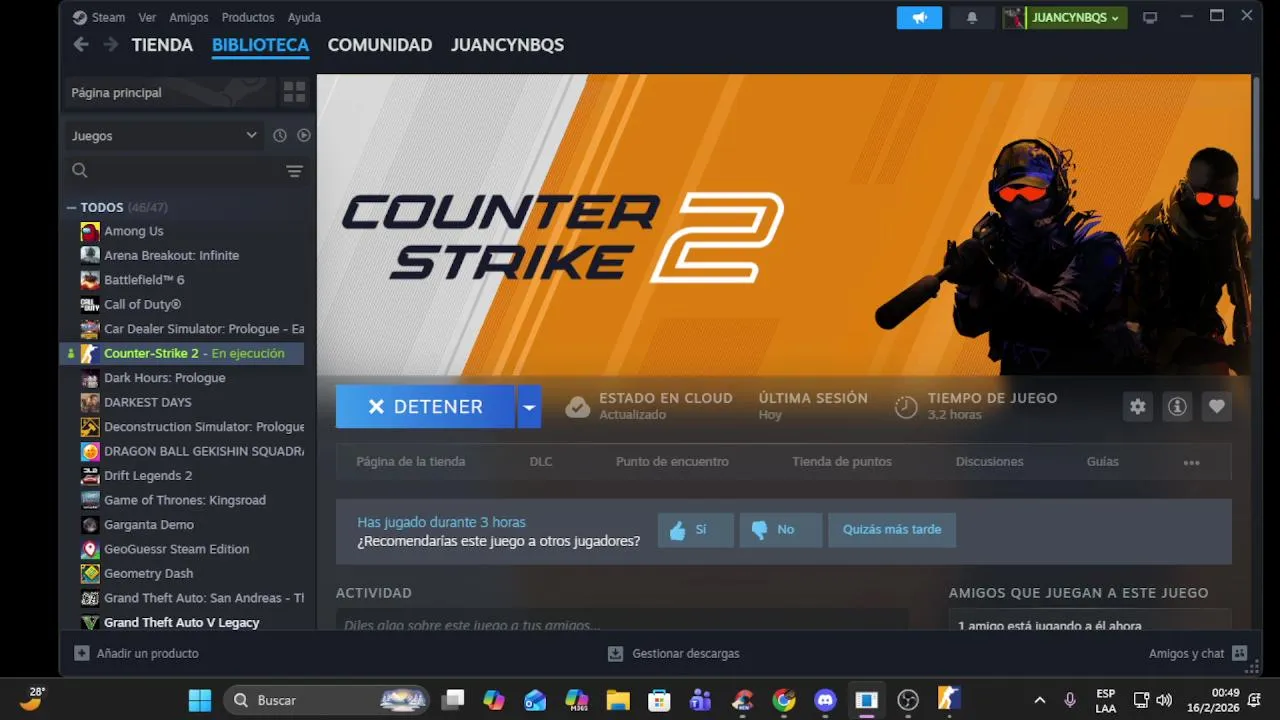Open Discord from taskbar
This screenshot has height=720, width=1280.
point(825,700)
